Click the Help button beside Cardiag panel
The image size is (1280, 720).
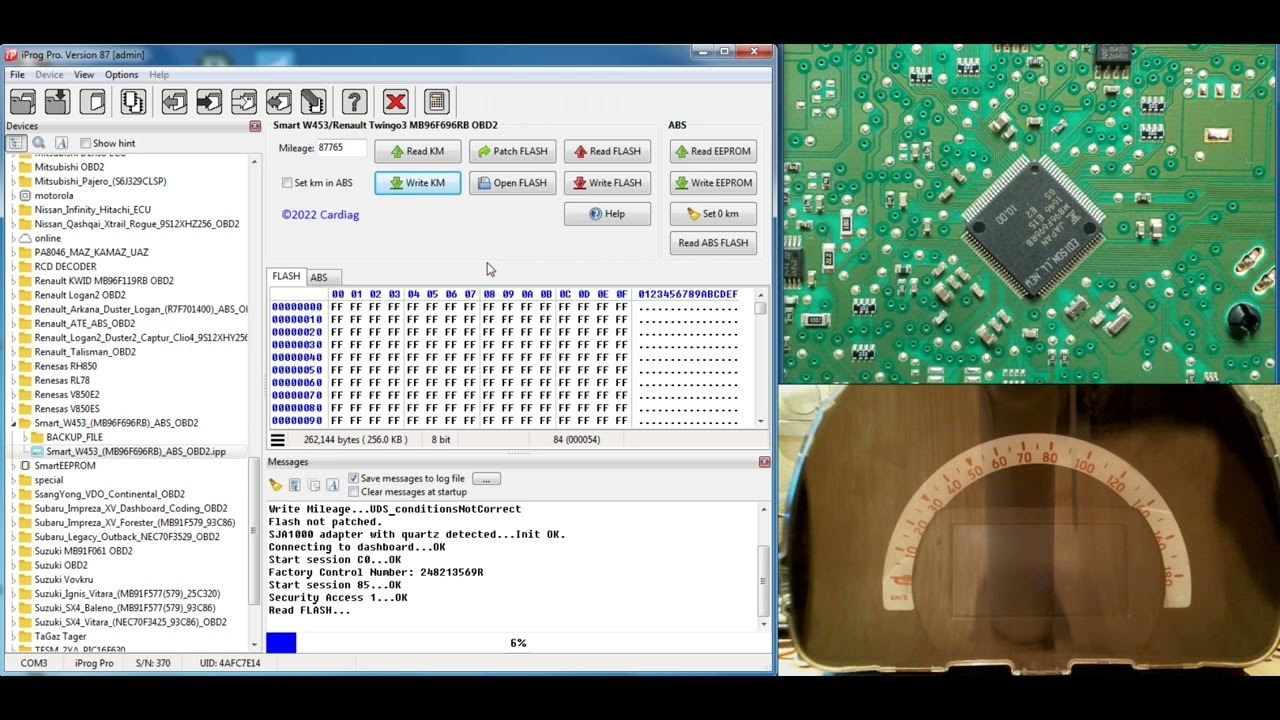[x=607, y=214]
